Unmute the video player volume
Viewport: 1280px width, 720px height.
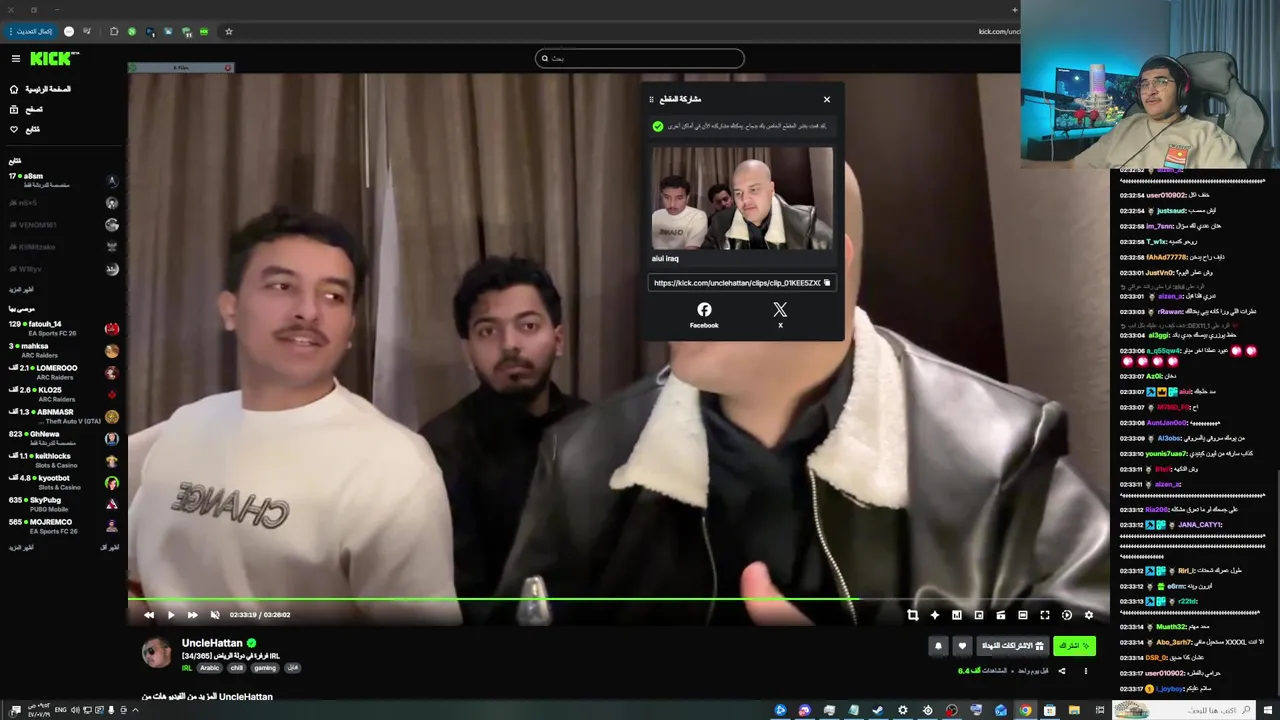tap(215, 615)
